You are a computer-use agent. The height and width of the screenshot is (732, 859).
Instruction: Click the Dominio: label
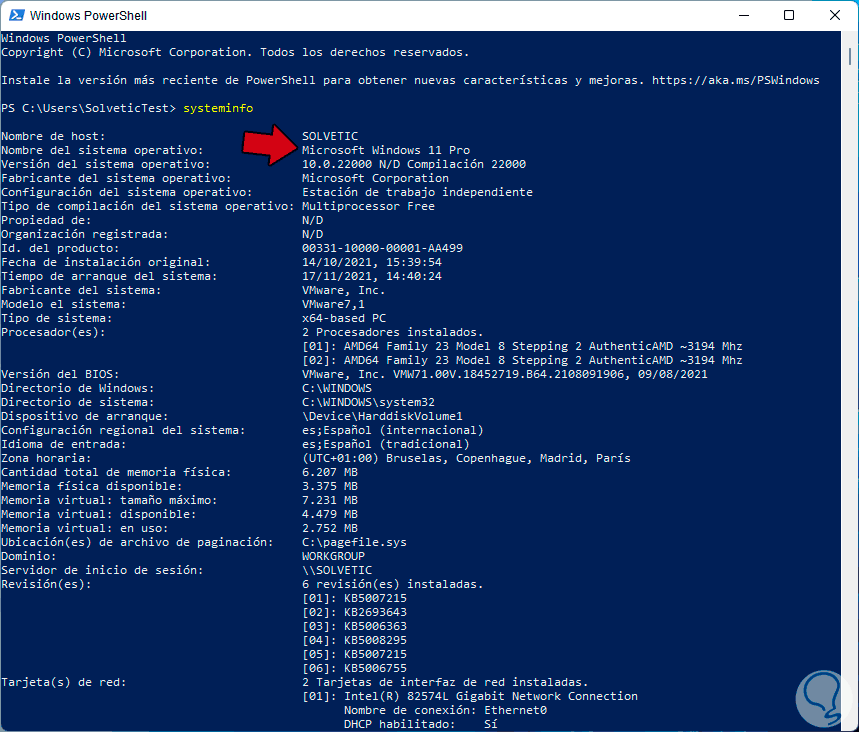coord(28,556)
